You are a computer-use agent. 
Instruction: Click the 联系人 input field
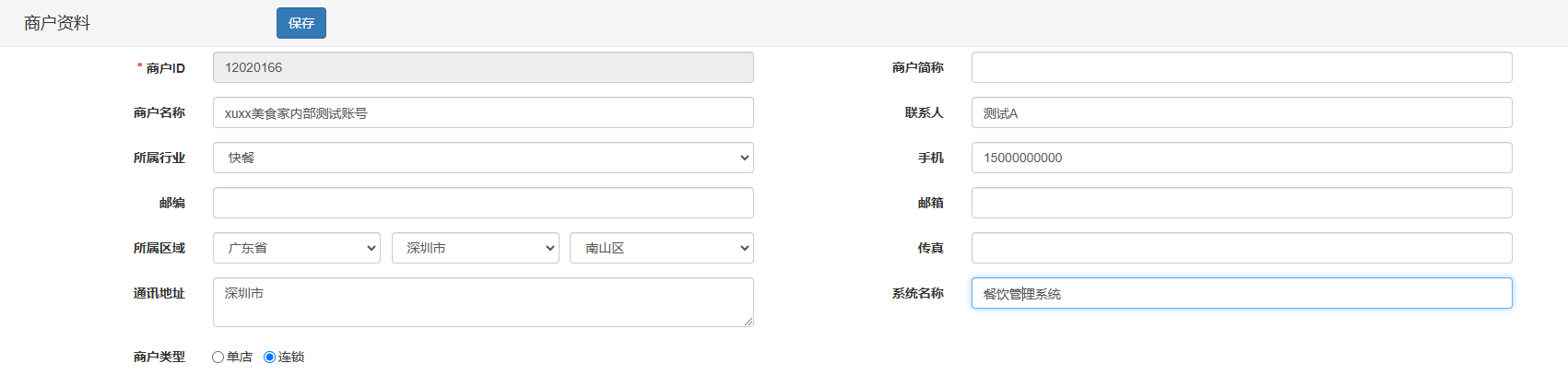pyautogui.click(x=1241, y=112)
